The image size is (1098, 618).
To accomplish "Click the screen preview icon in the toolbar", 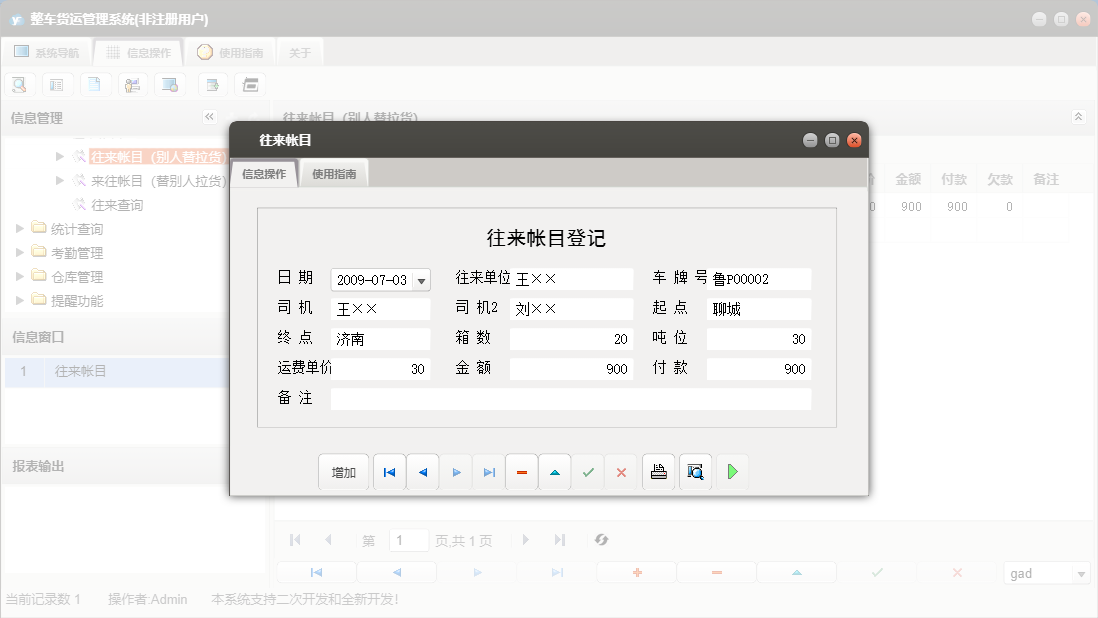I will click(171, 84).
